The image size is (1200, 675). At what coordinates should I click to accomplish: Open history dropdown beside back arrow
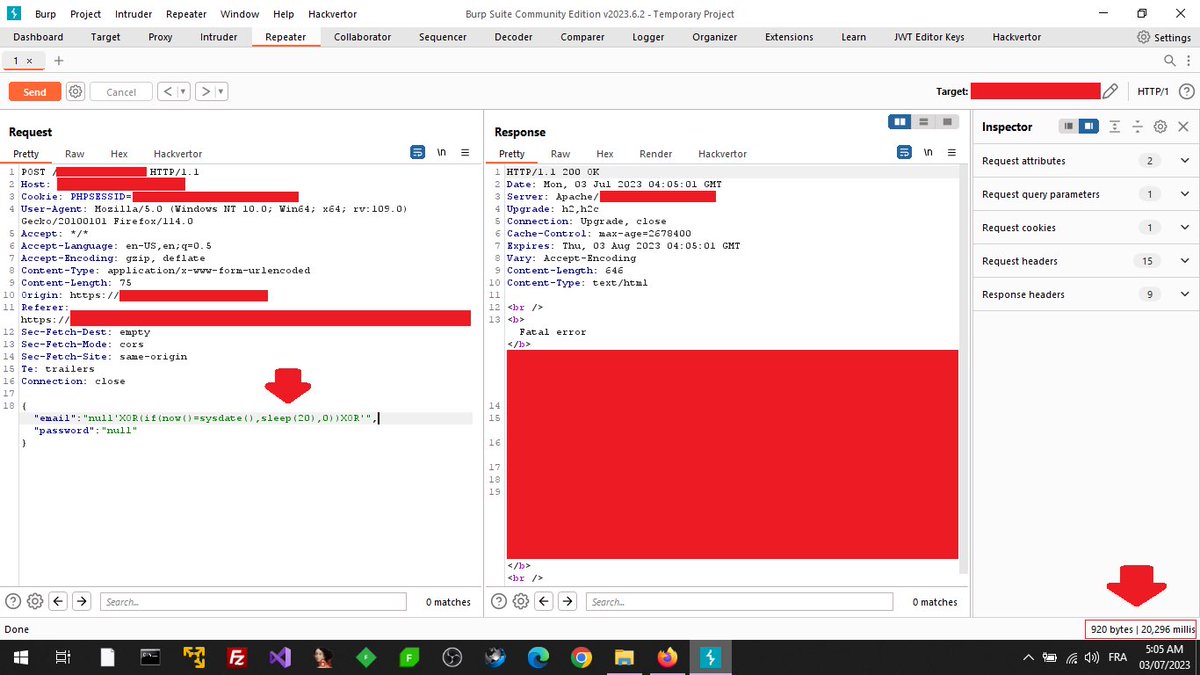(183, 91)
